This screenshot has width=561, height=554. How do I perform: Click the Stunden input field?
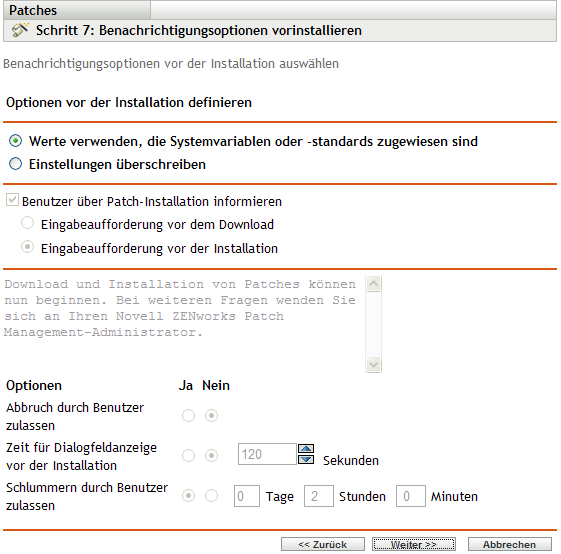click(319, 496)
